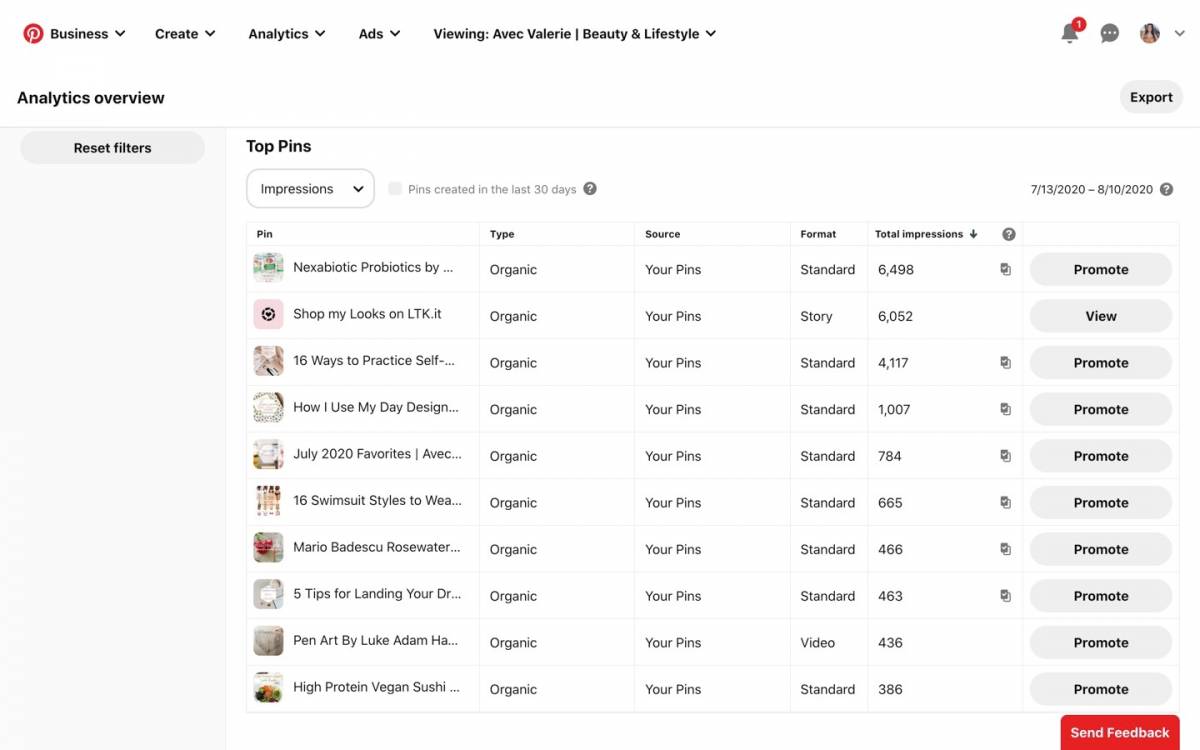Image resolution: width=1200 pixels, height=750 pixels.
Task: Click the profile avatar picture
Action: pos(1150,34)
